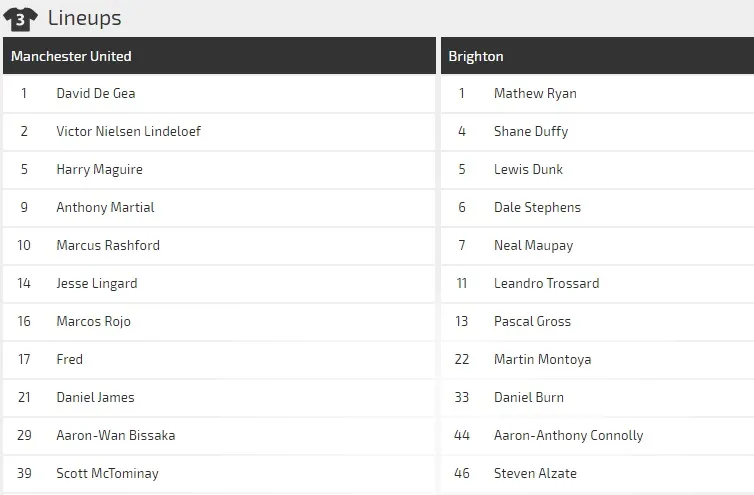Click Marcus Rashford's name

(108, 246)
